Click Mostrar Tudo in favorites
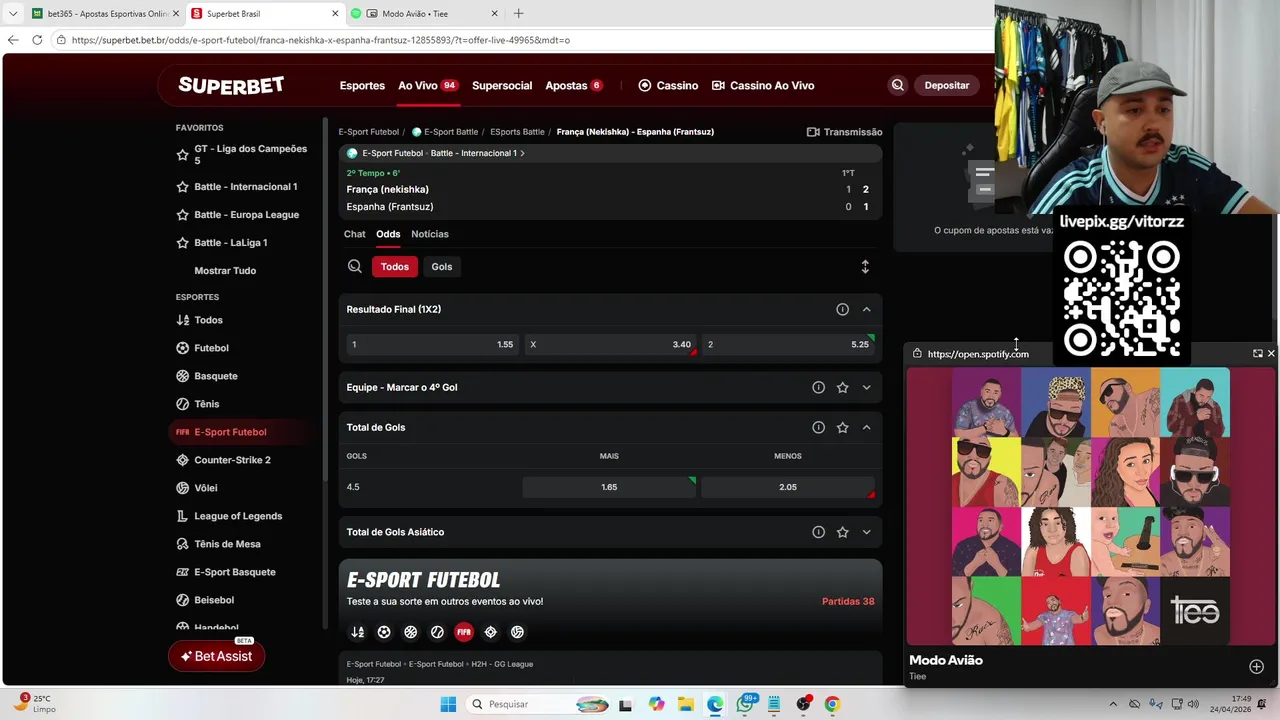Viewport: 1280px width, 720px height. pyautogui.click(x=225, y=271)
